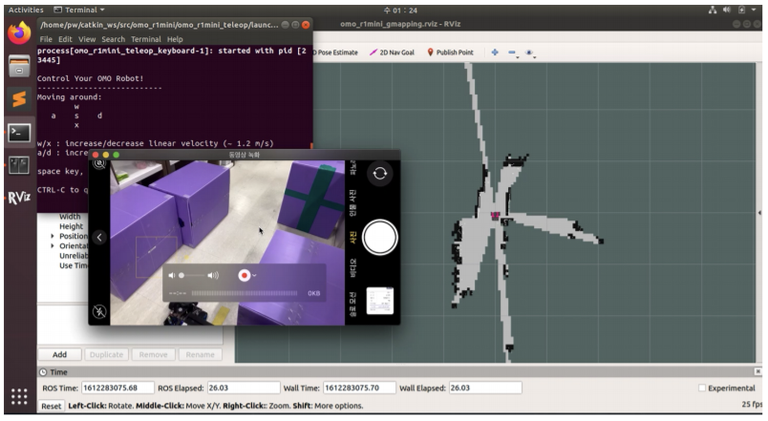The height and width of the screenshot is (421, 768).
Task: Select the 2D Nav Goal tool
Action: tap(392, 52)
